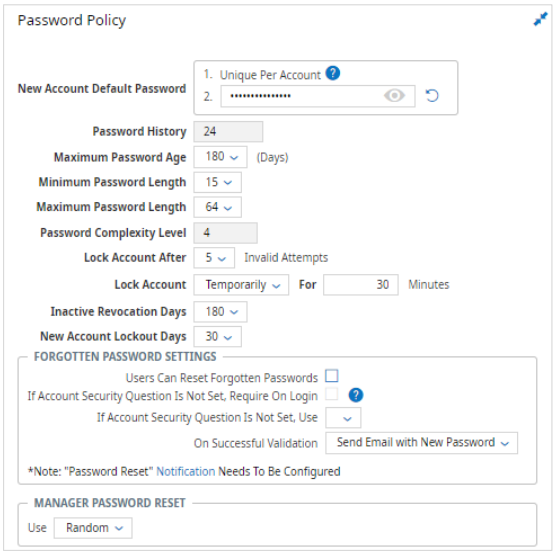Follow the Notification link in note
This screenshot has height=553, width=555.
pos(185,472)
